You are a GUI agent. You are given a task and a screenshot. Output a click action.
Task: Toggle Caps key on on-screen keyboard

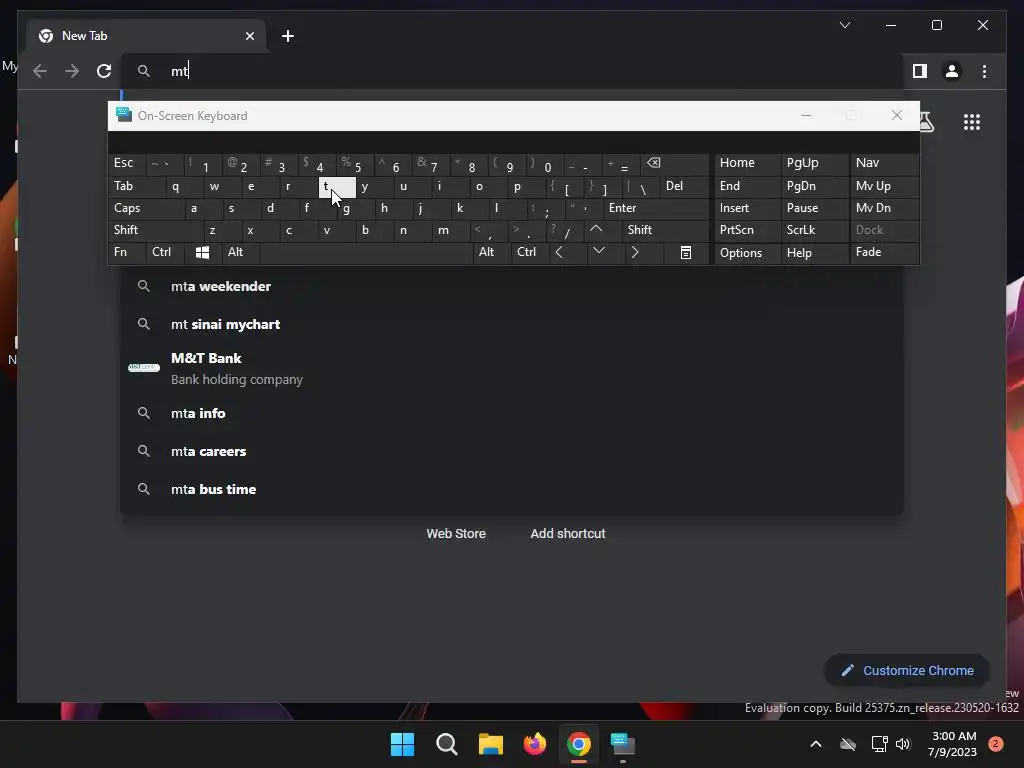point(146,208)
